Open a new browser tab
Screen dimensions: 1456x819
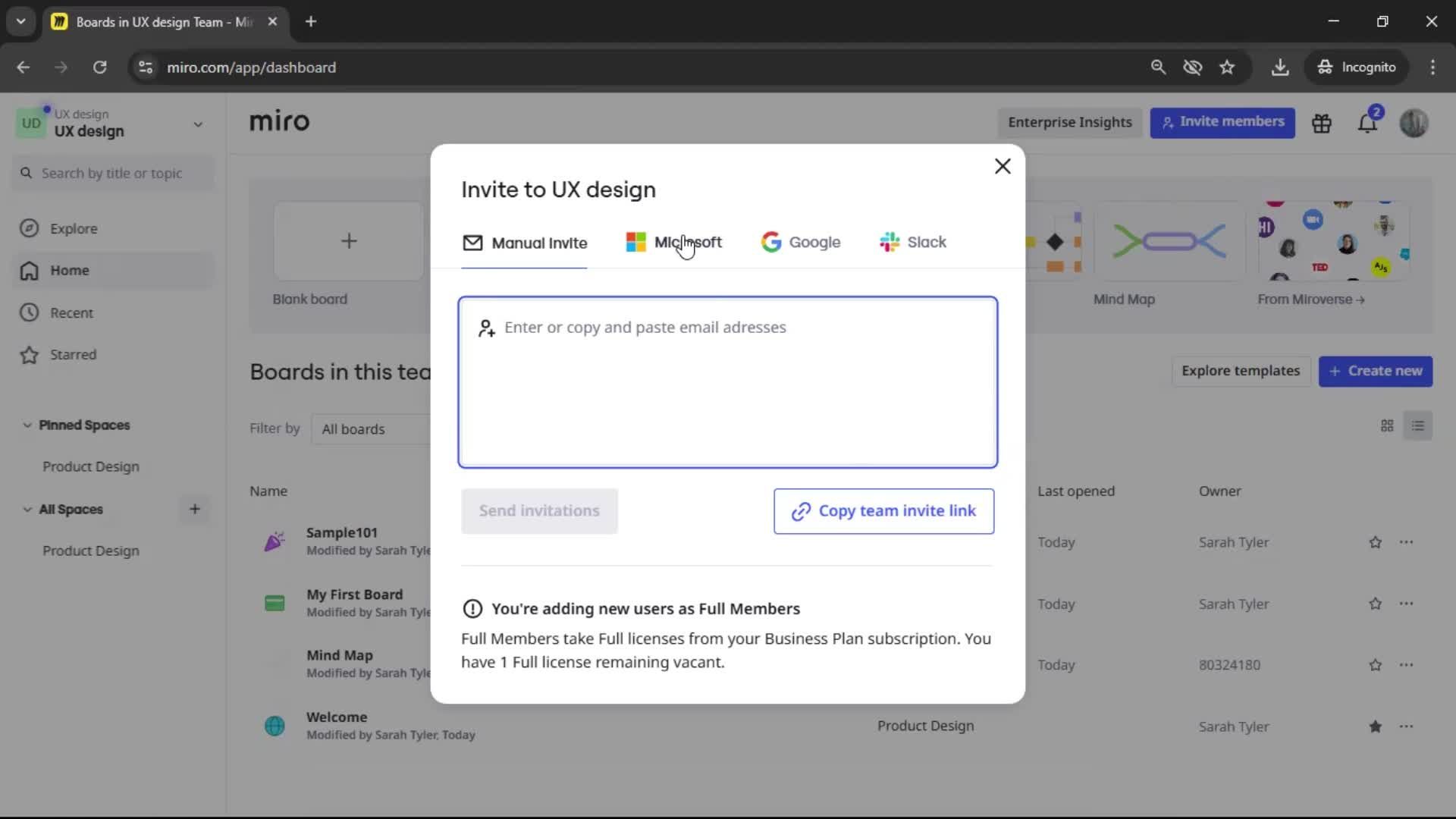click(311, 22)
